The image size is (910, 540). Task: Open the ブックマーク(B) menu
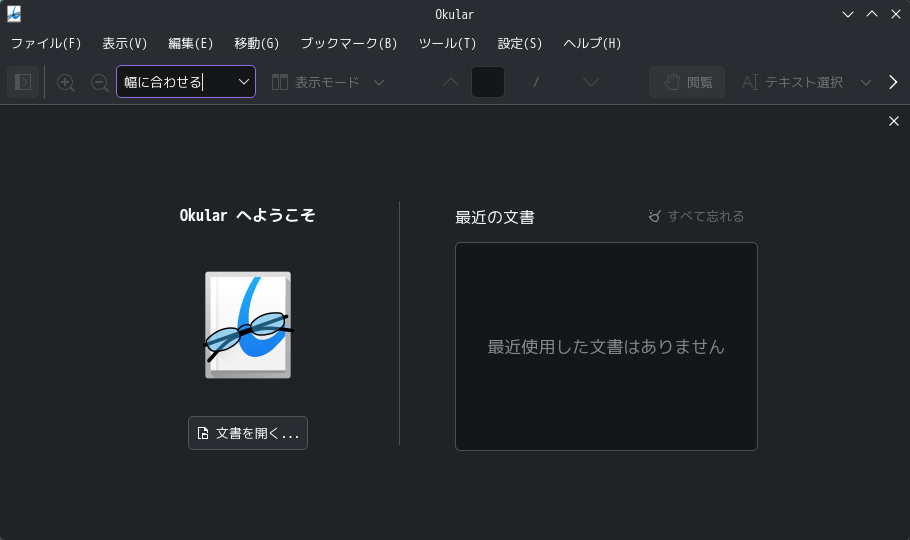pos(349,44)
